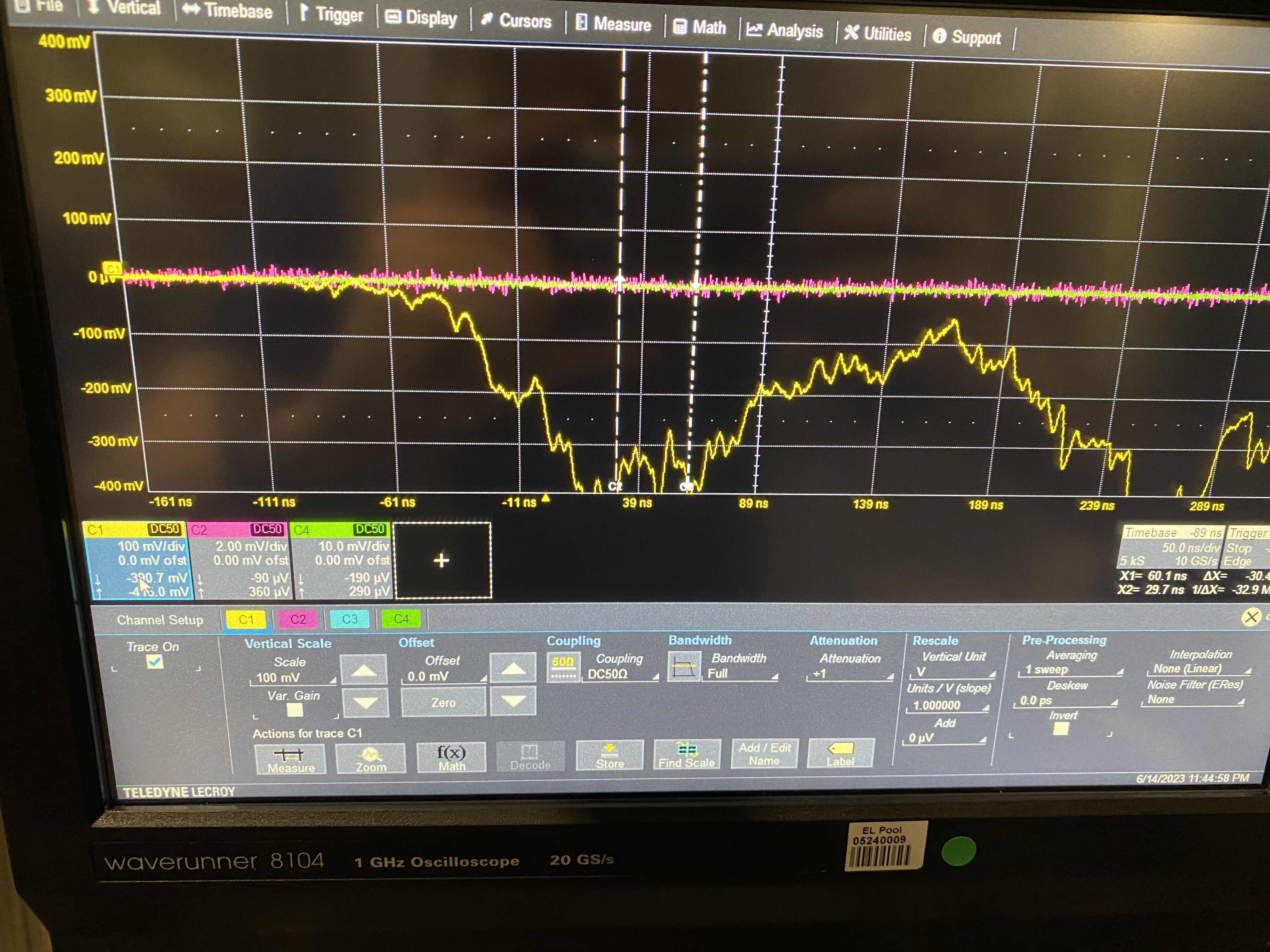This screenshot has height=952, width=1270.
Task: Click the Find Scale button
Action: [x=687, y=755]
